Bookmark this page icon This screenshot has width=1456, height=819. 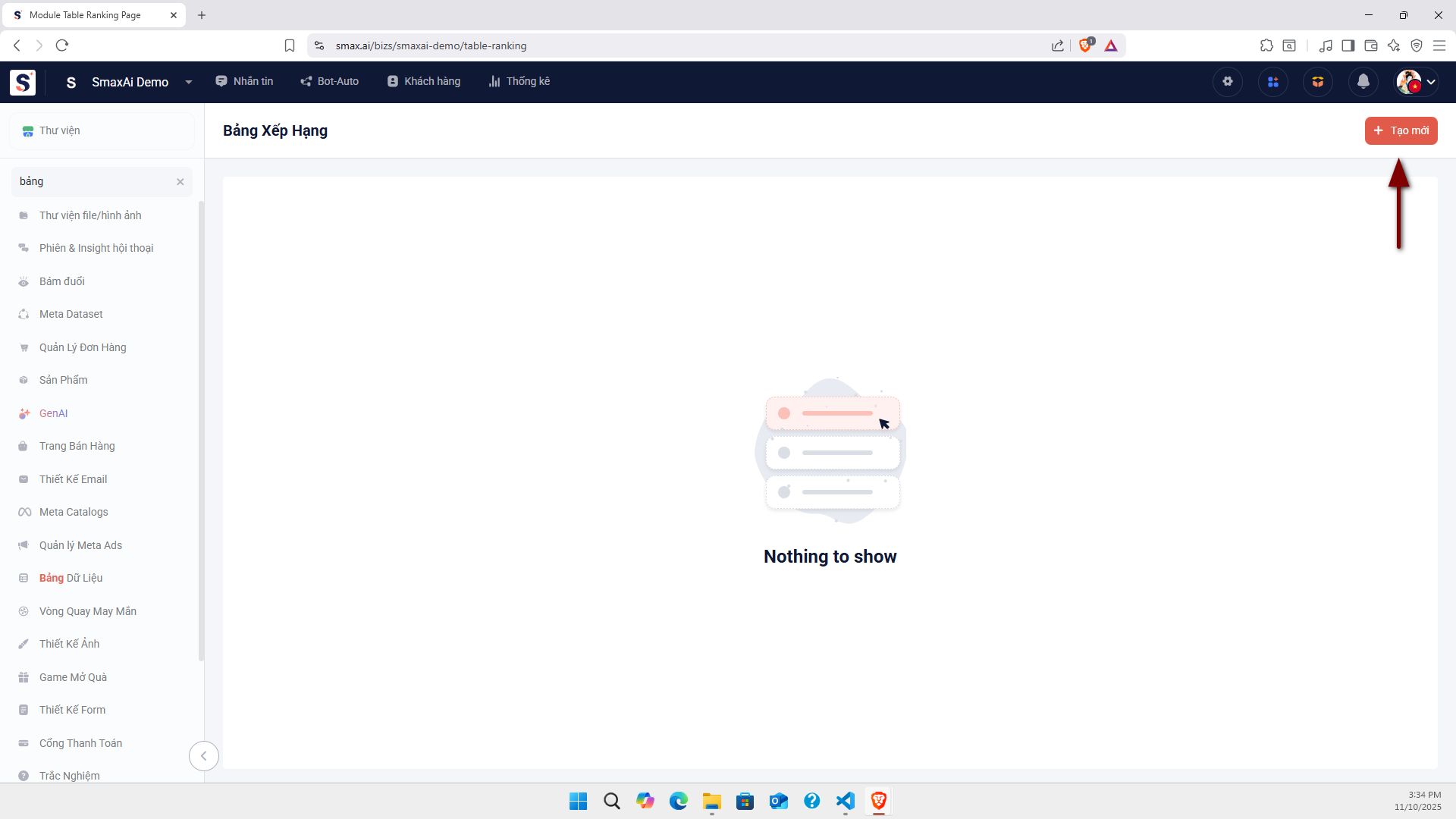click(x=290, y=45)
